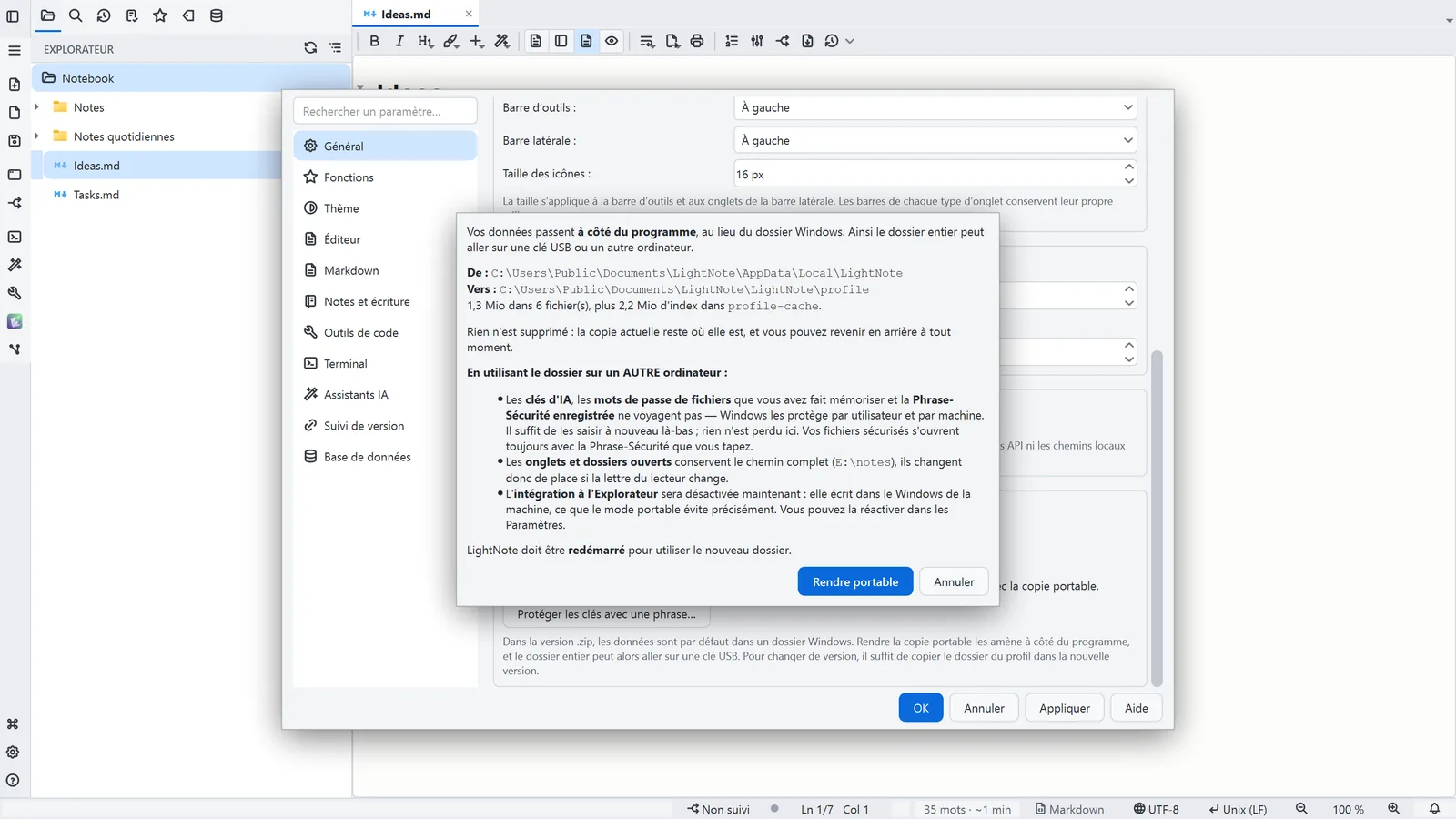
Task: Open the new file icon in the left sidebar
Action: click(x=15, y=85)
